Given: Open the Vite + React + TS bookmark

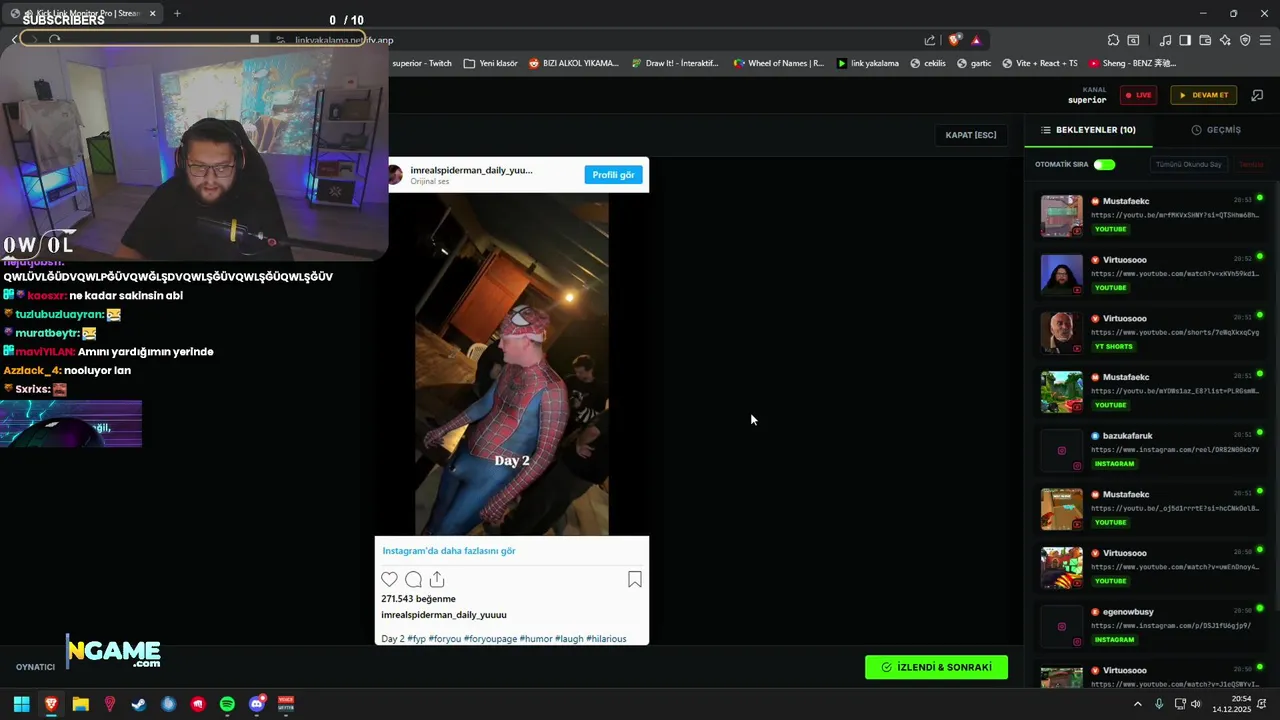Looking at the screenshot, I should (x=1040, y=63).
